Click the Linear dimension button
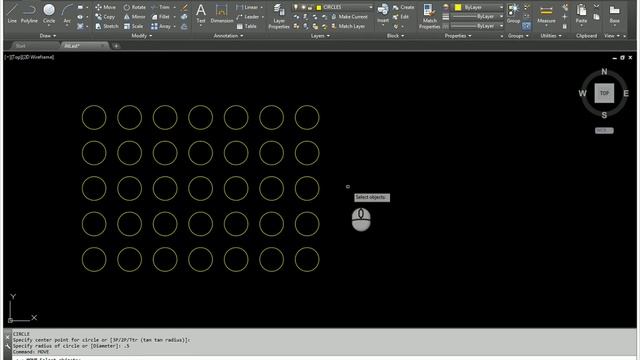The height and width of the screenshot is (360, 640). point(247,7)
